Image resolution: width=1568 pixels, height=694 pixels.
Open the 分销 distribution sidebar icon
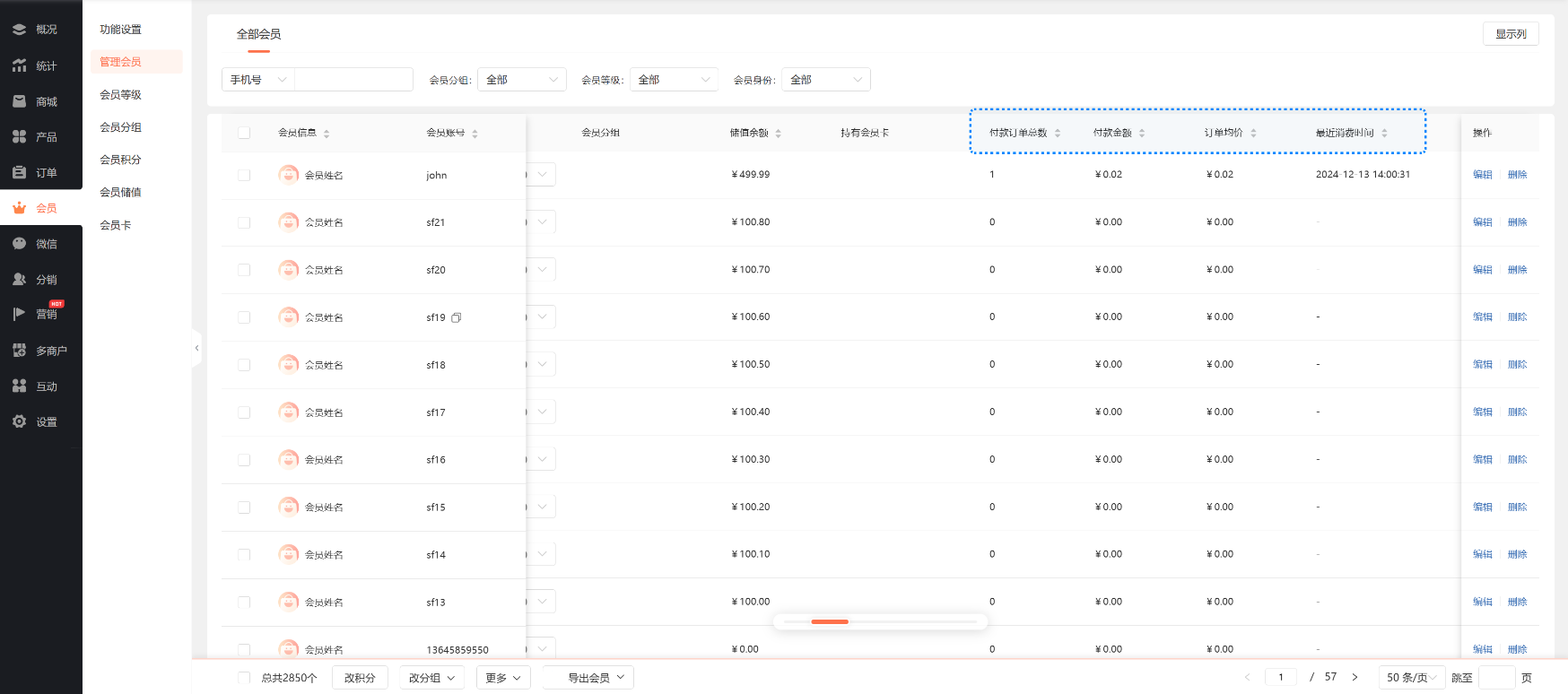click(x=19, y=279)
